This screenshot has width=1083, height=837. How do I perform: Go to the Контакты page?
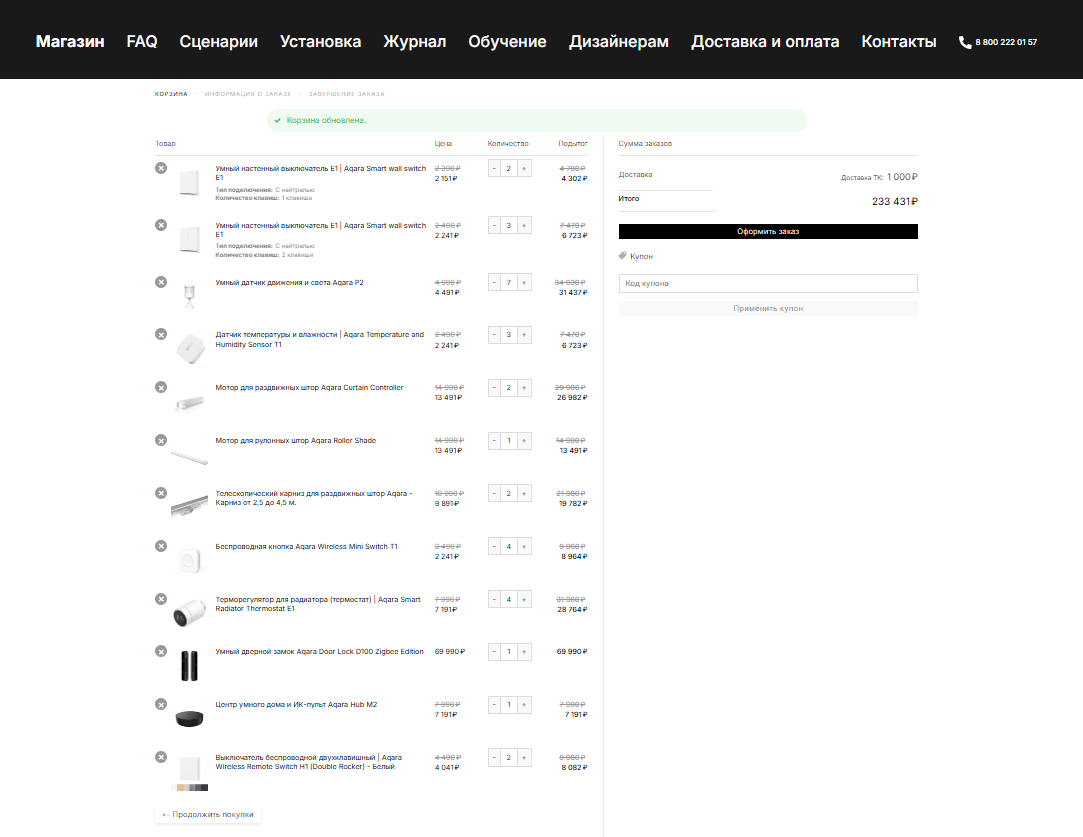click(x=899, y=41)
